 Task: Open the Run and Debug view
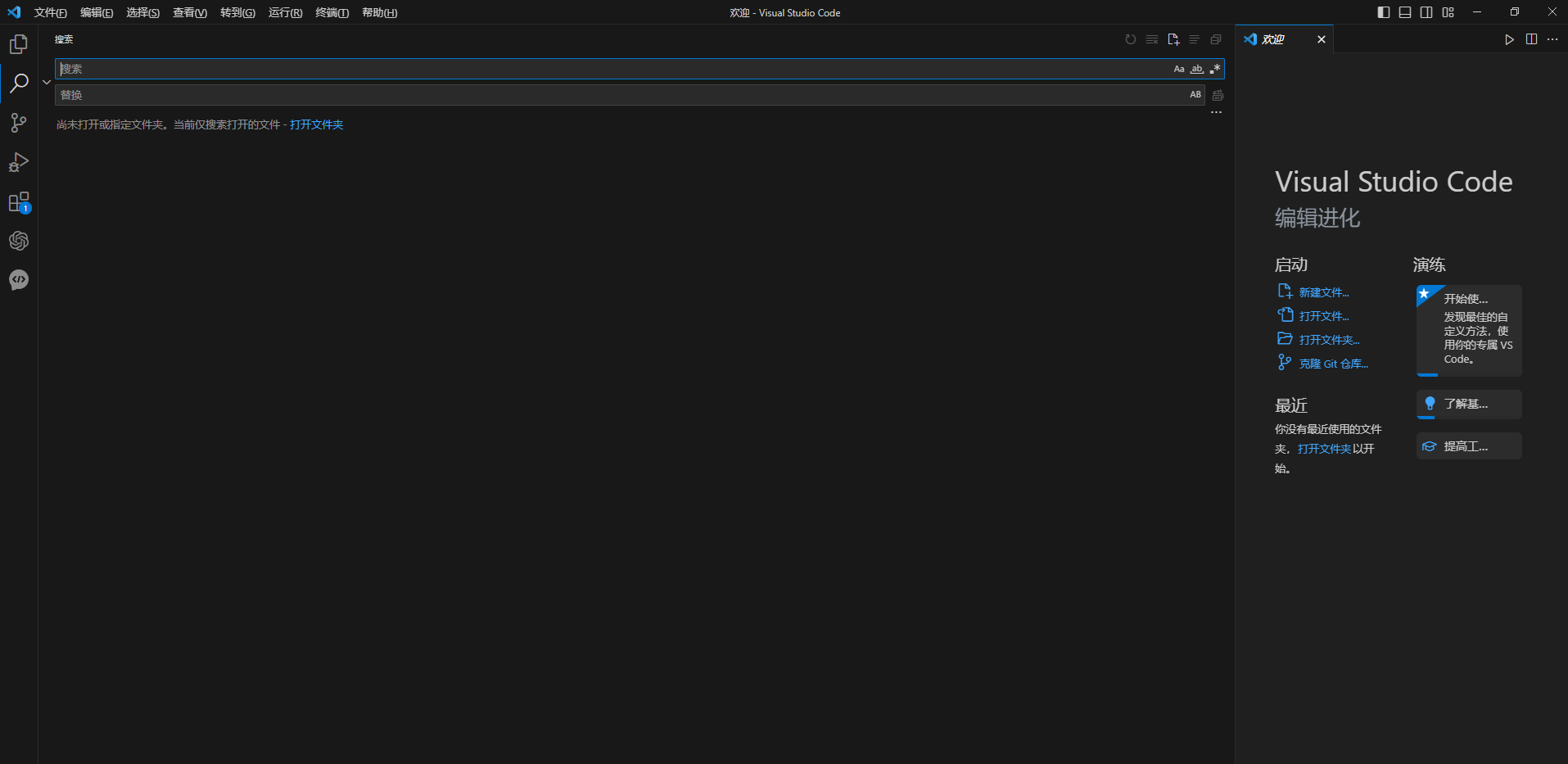coord(18,162)
